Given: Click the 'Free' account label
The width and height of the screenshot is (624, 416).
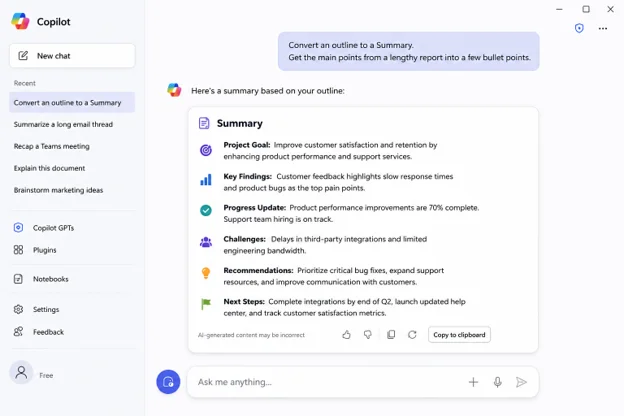Looking at the screenshot, I should click(46, 375).
